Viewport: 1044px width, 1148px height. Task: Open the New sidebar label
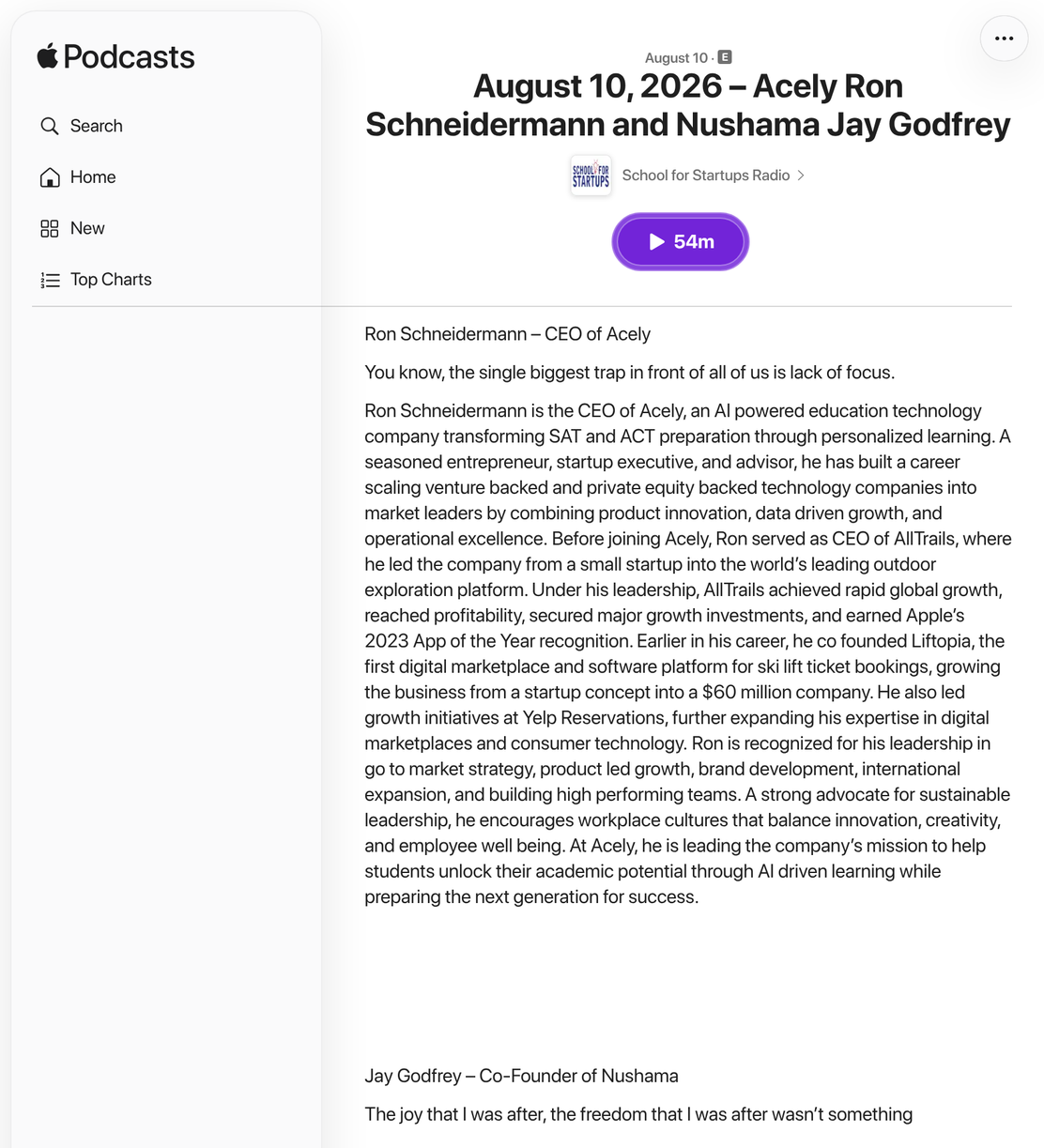[87, 228]
